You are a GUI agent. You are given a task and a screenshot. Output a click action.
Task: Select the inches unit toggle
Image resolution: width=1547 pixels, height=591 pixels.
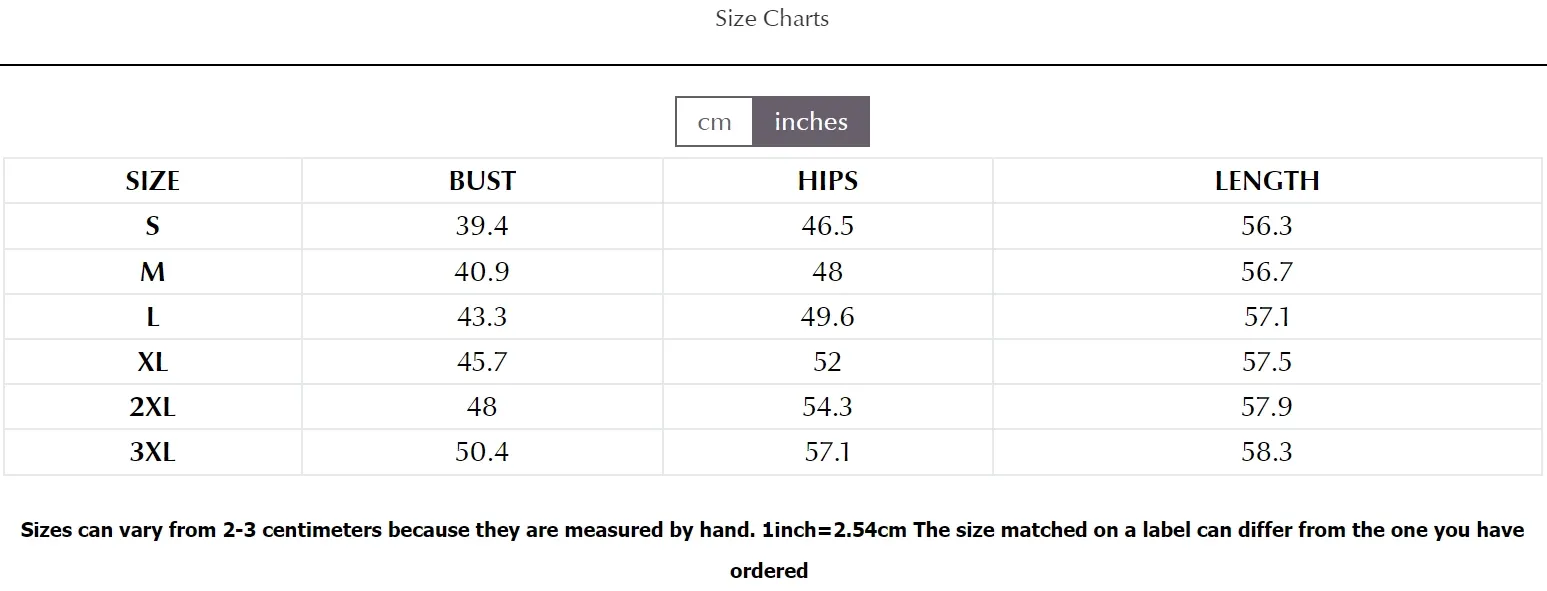point(811,122)
